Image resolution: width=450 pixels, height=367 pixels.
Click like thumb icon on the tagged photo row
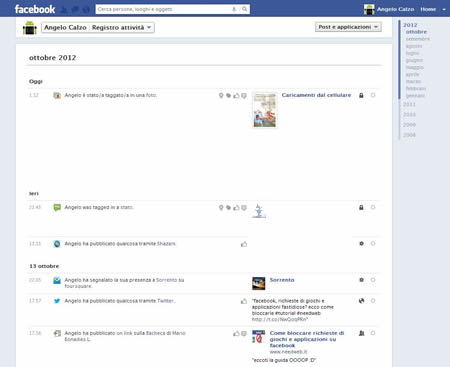click(236, 96)
